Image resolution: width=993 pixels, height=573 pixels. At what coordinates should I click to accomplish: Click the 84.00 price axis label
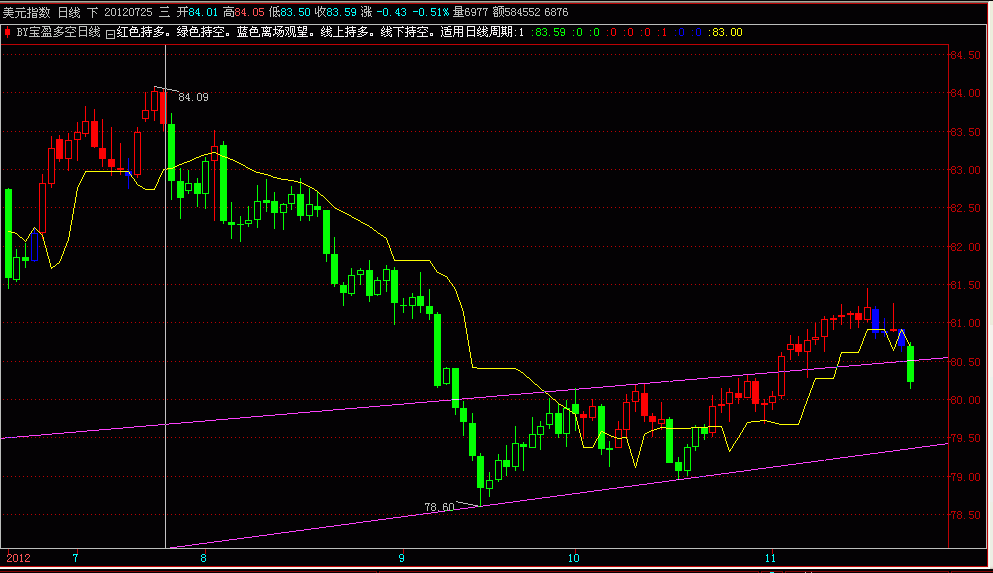pyautogui.click(x=966, y=93)
